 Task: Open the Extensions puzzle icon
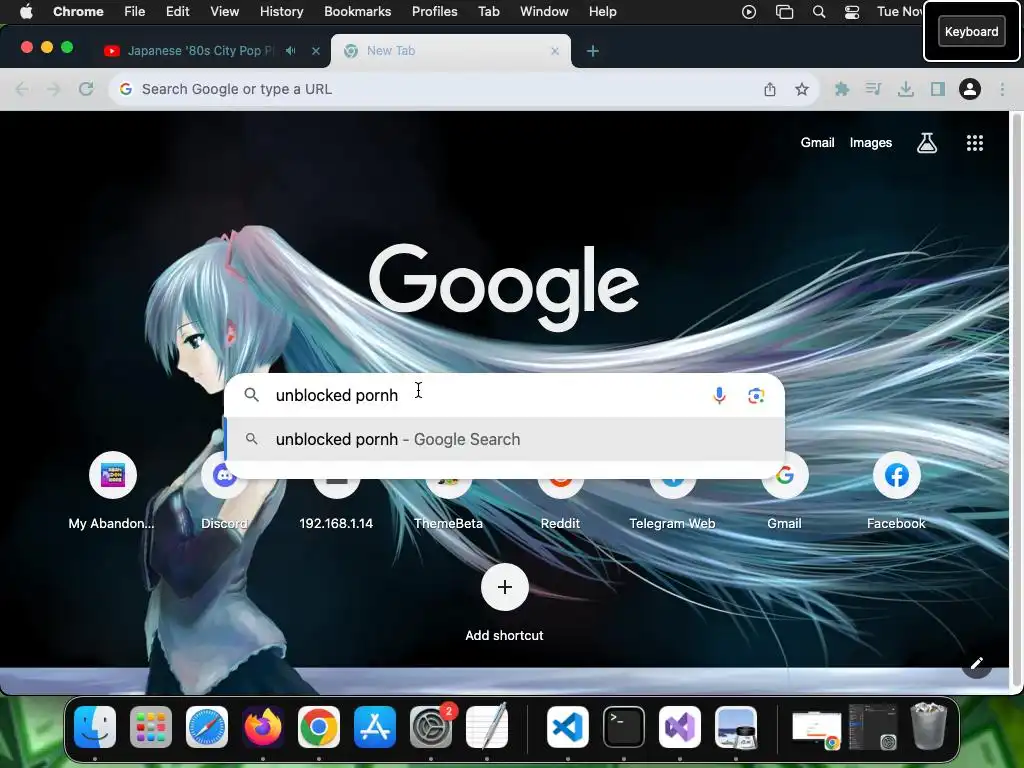click(x=842, y=89)
